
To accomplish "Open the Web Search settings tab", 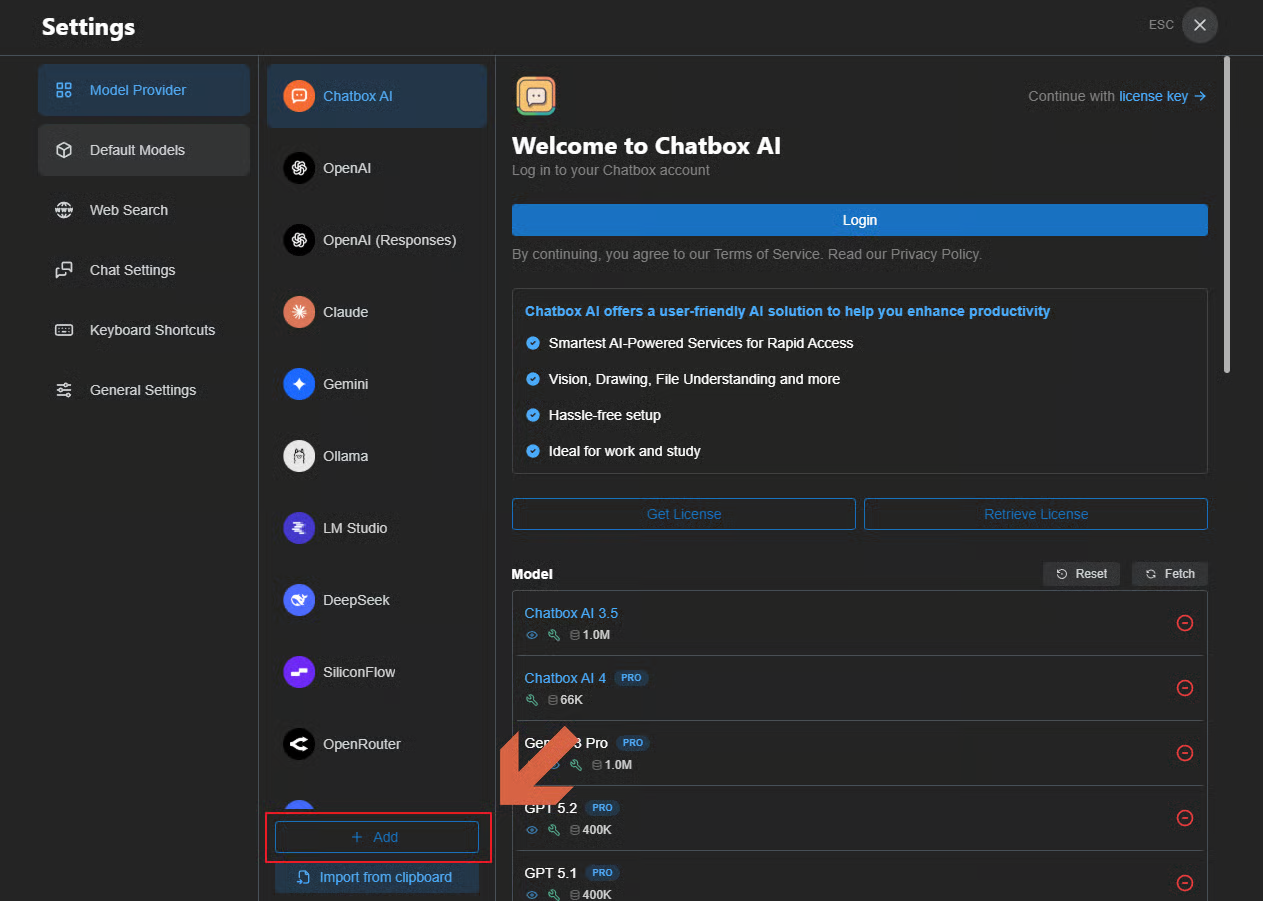I will point(128,210).
